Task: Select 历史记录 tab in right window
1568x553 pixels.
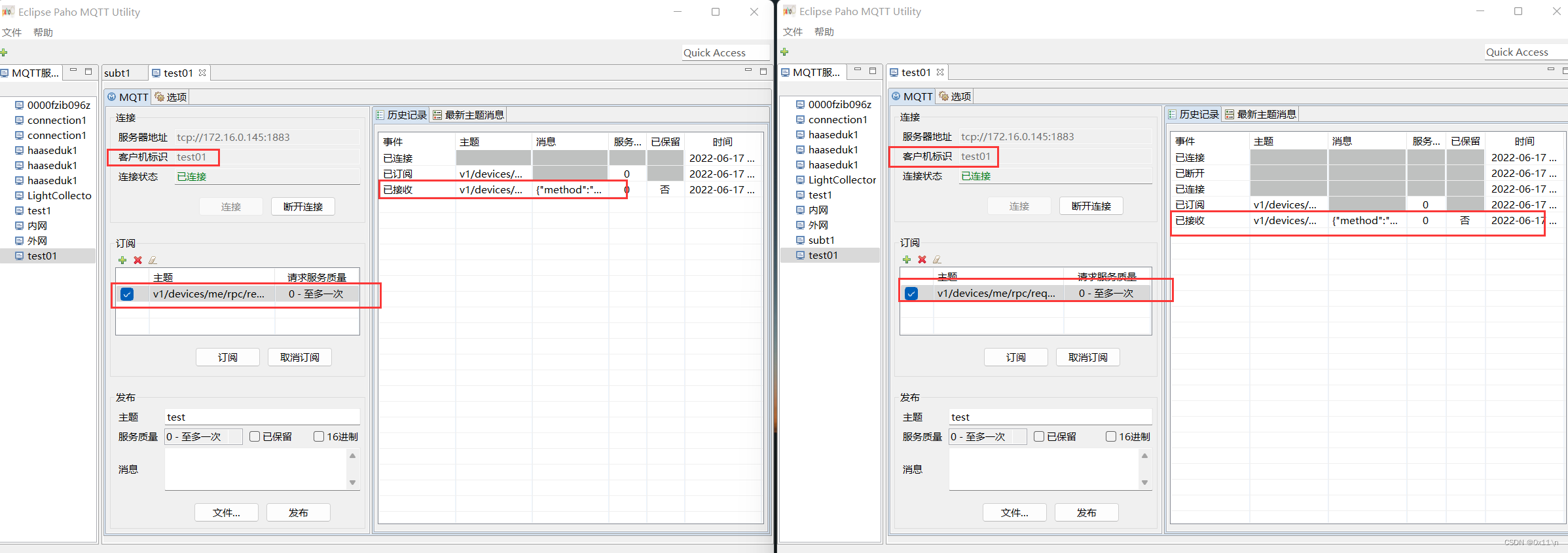Action: [1194, 114]
